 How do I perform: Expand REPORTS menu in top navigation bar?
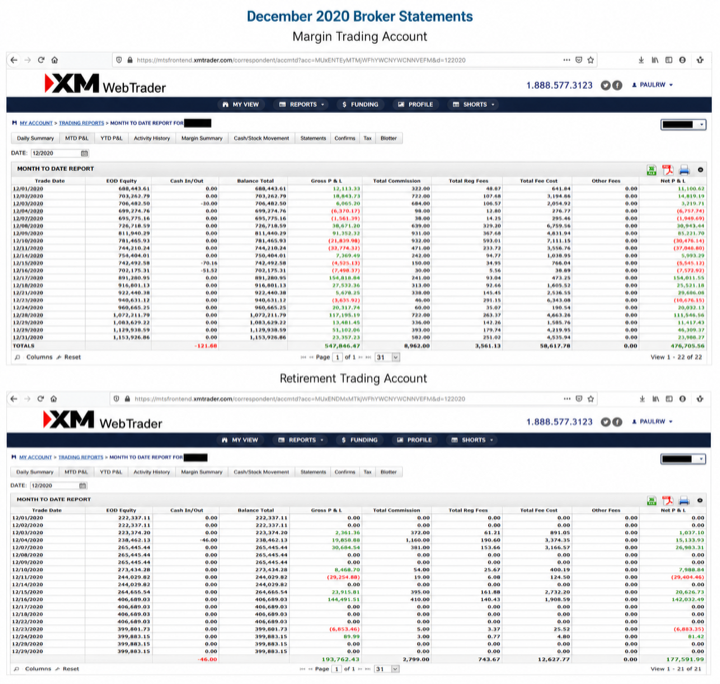pyautogui.click(x=302, y=105)
